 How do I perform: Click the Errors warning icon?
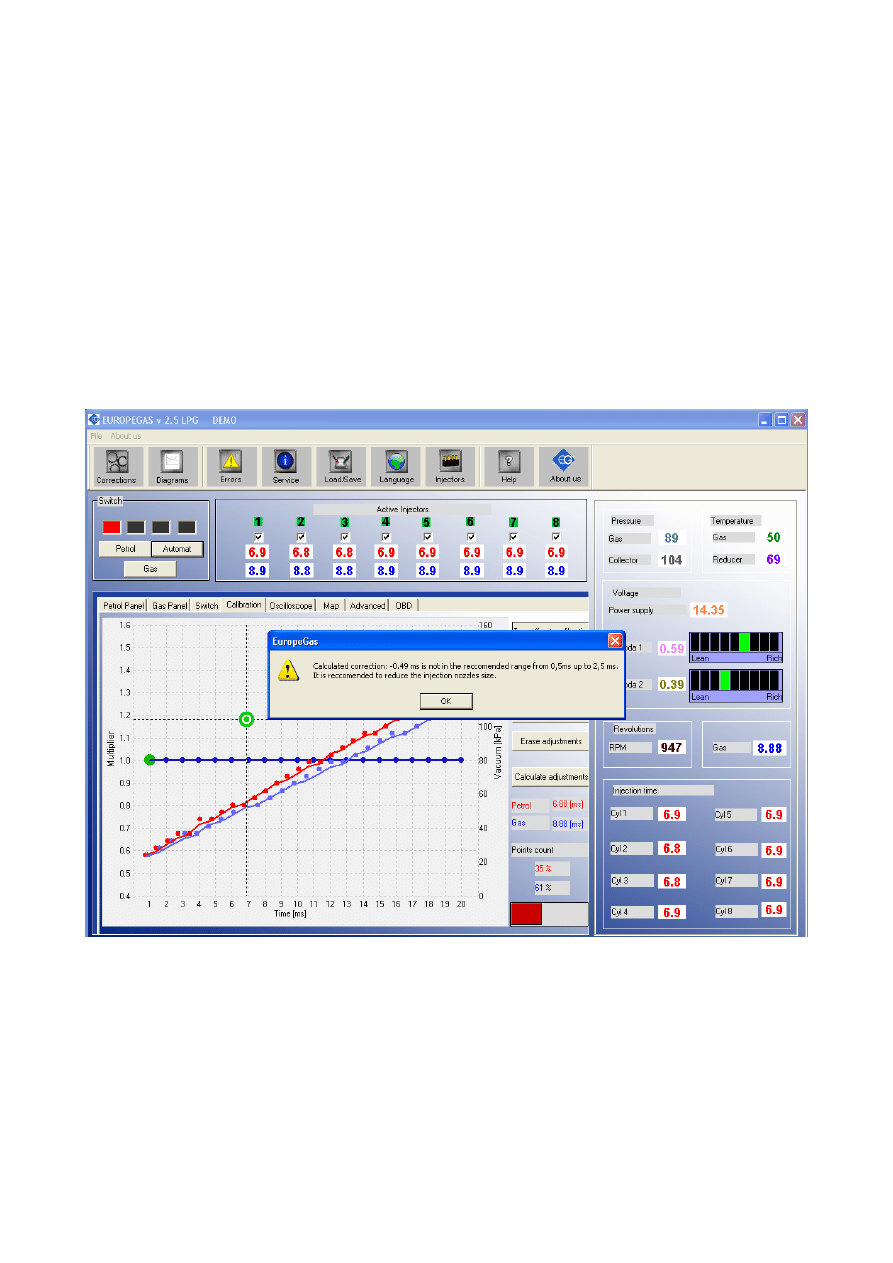231,466
